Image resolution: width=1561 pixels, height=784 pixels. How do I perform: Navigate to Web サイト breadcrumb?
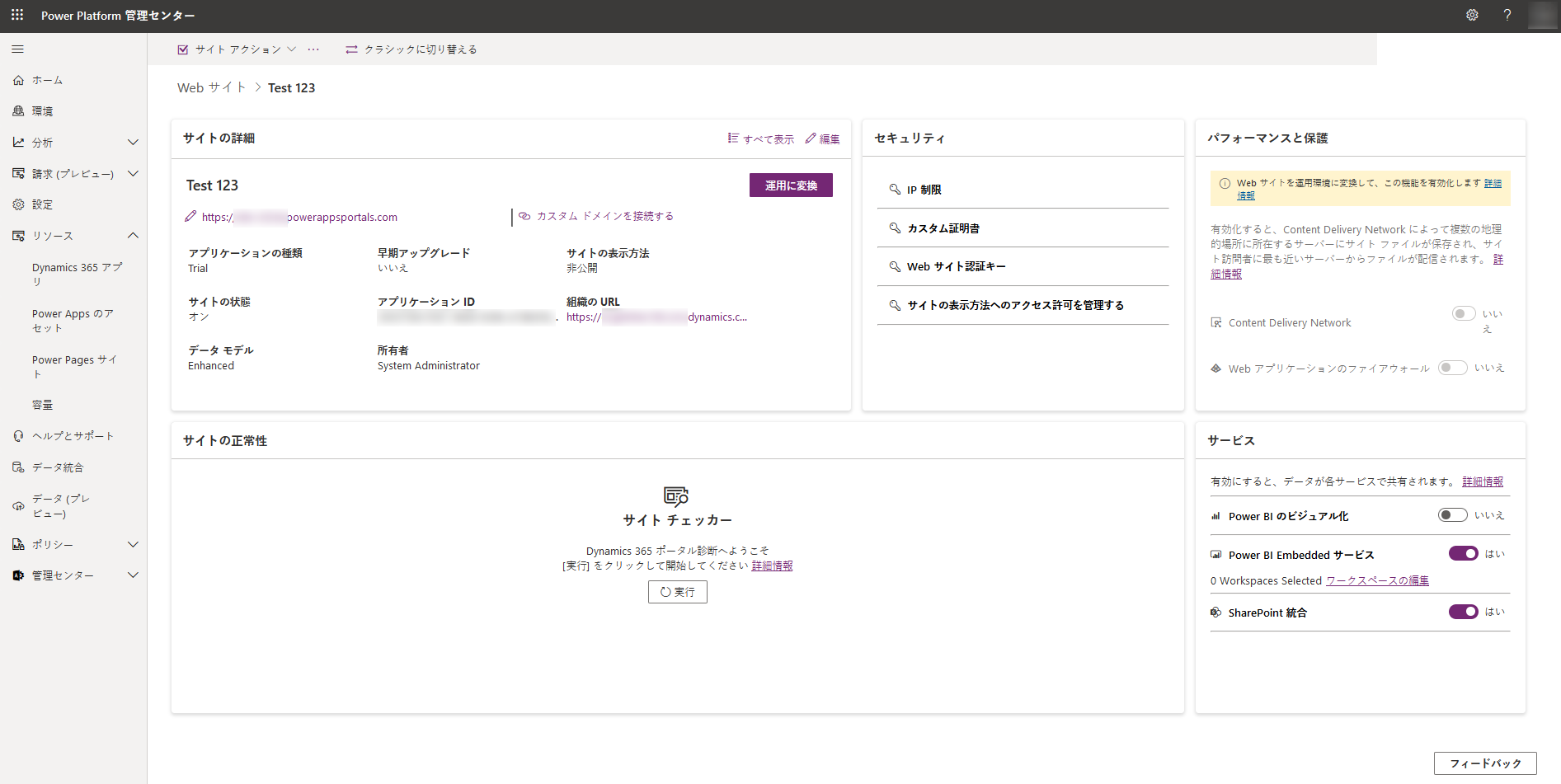click(212, 87)
